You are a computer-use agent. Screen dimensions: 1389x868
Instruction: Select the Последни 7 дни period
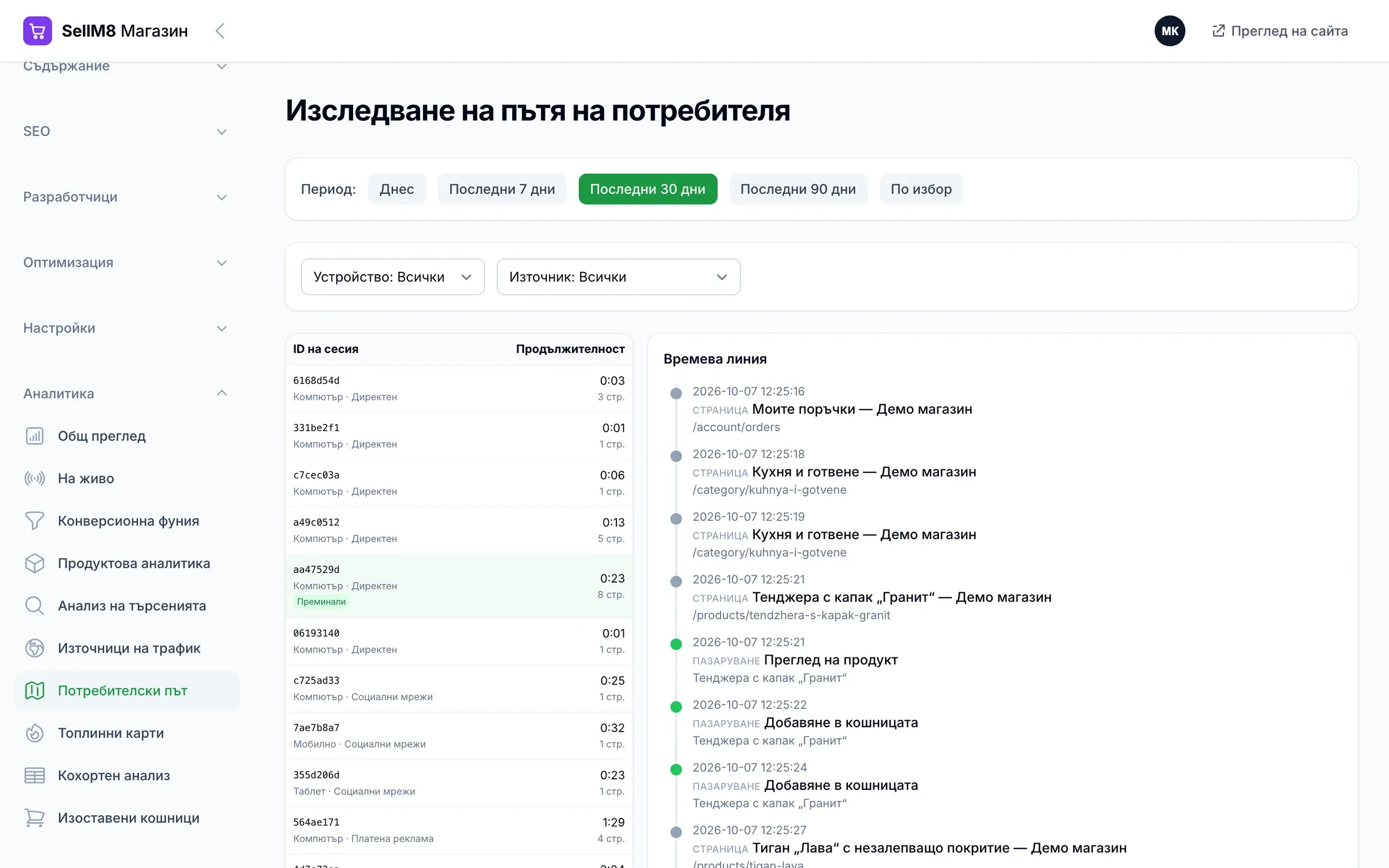click(502, 189)
